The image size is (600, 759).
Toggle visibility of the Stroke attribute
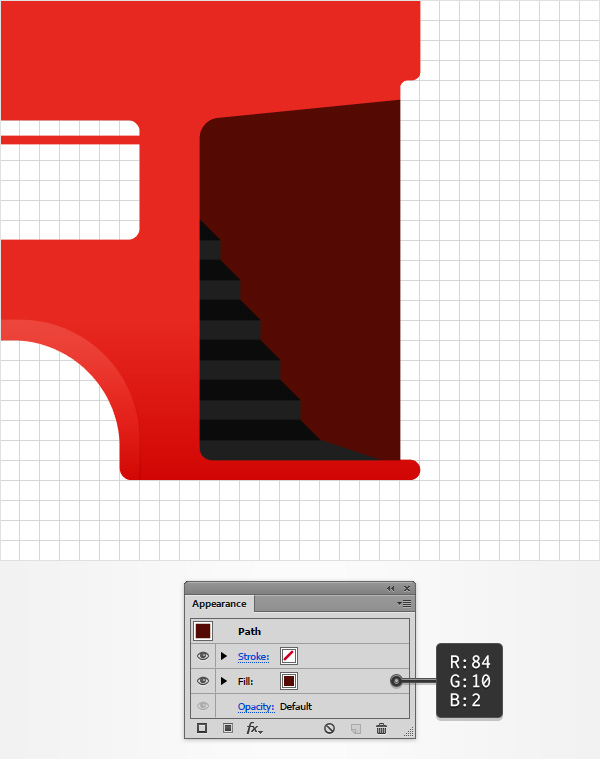pos(203,656)
